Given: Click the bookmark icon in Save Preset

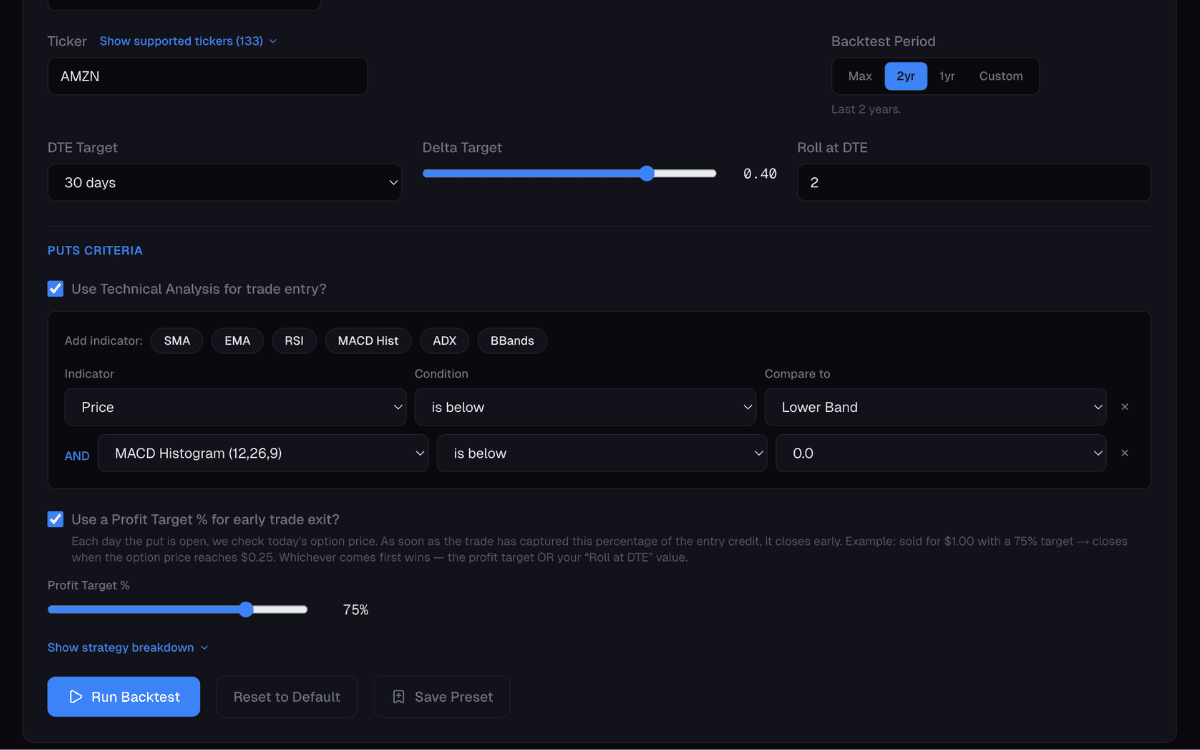Looking at the screenshot, I should (398, 697).
